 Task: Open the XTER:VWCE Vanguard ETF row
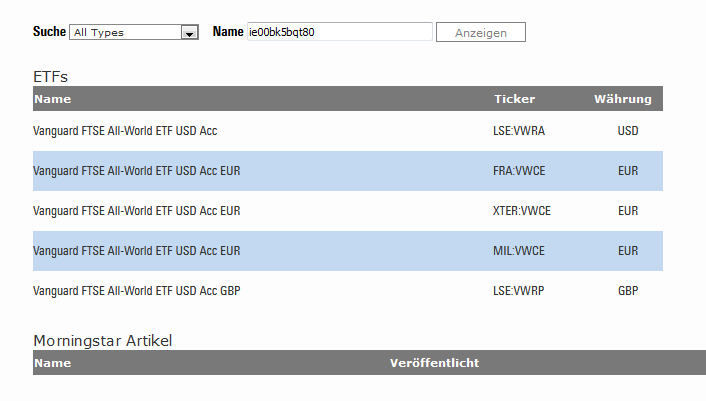pyautogui.click(x=136, y=211)
